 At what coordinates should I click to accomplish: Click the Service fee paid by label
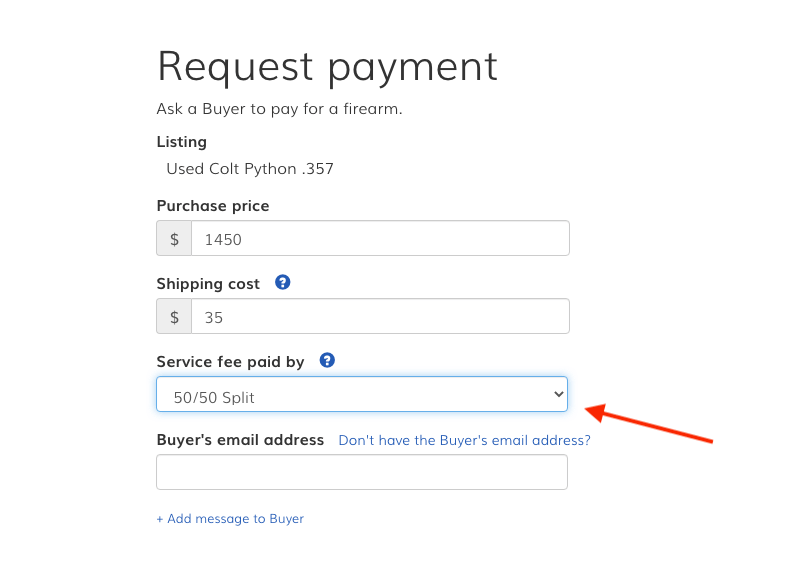230,362
